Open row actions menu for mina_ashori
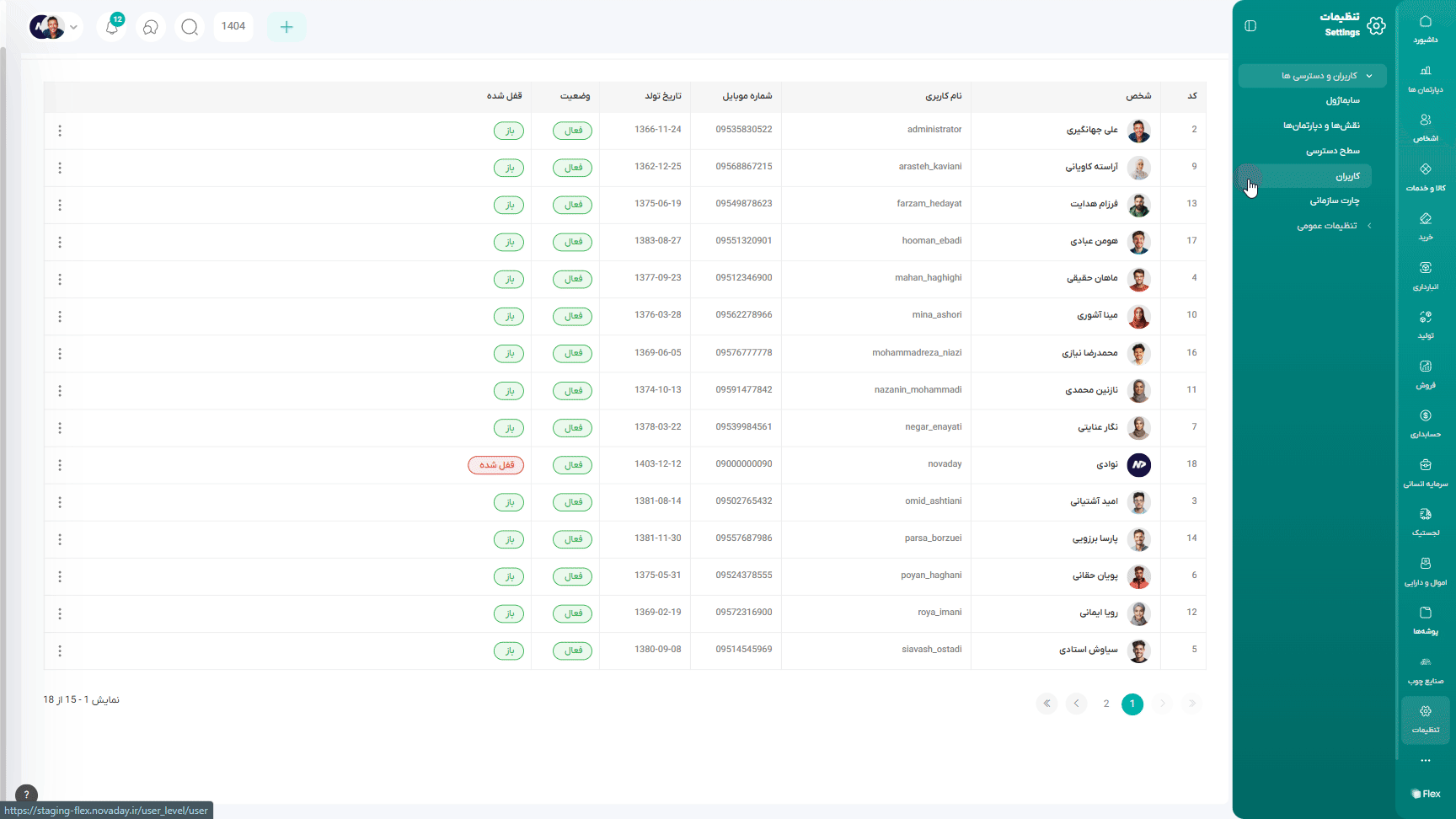The height and width of the screenshot is (819, 1456). point(60,317)
